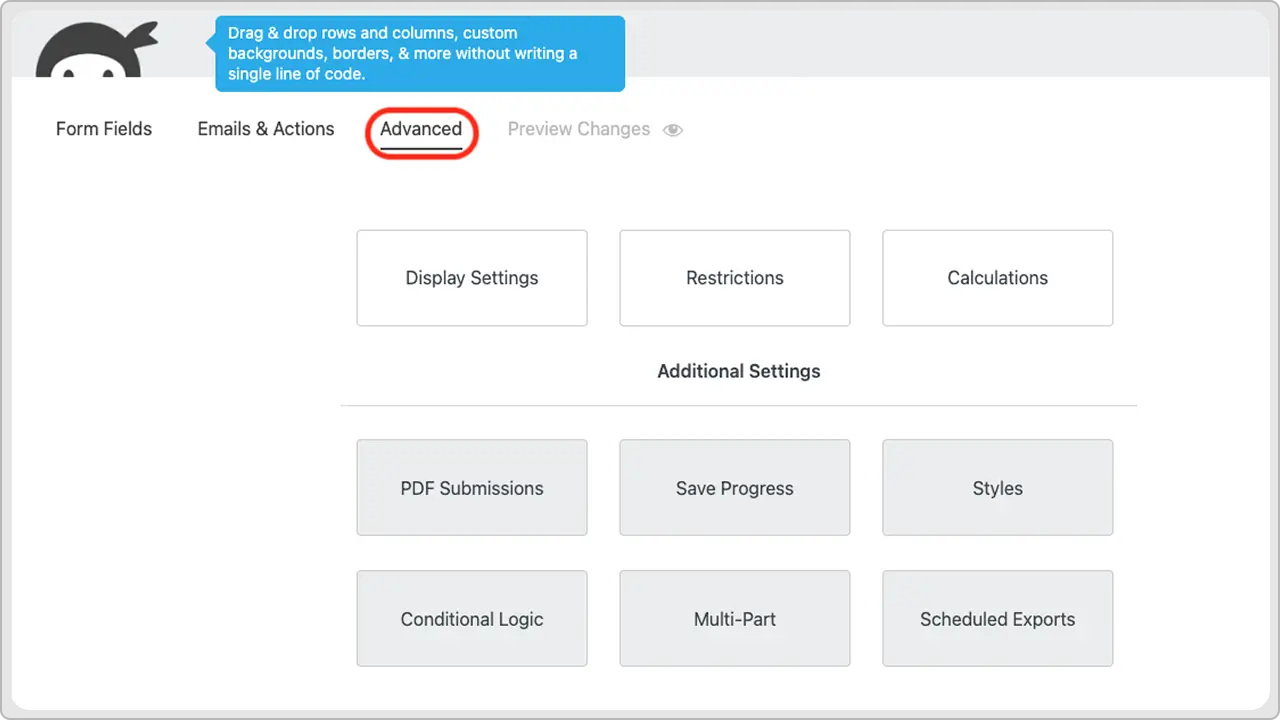
Task: Click the divider line below Additional Settings
Action: (x=739, y=406)
